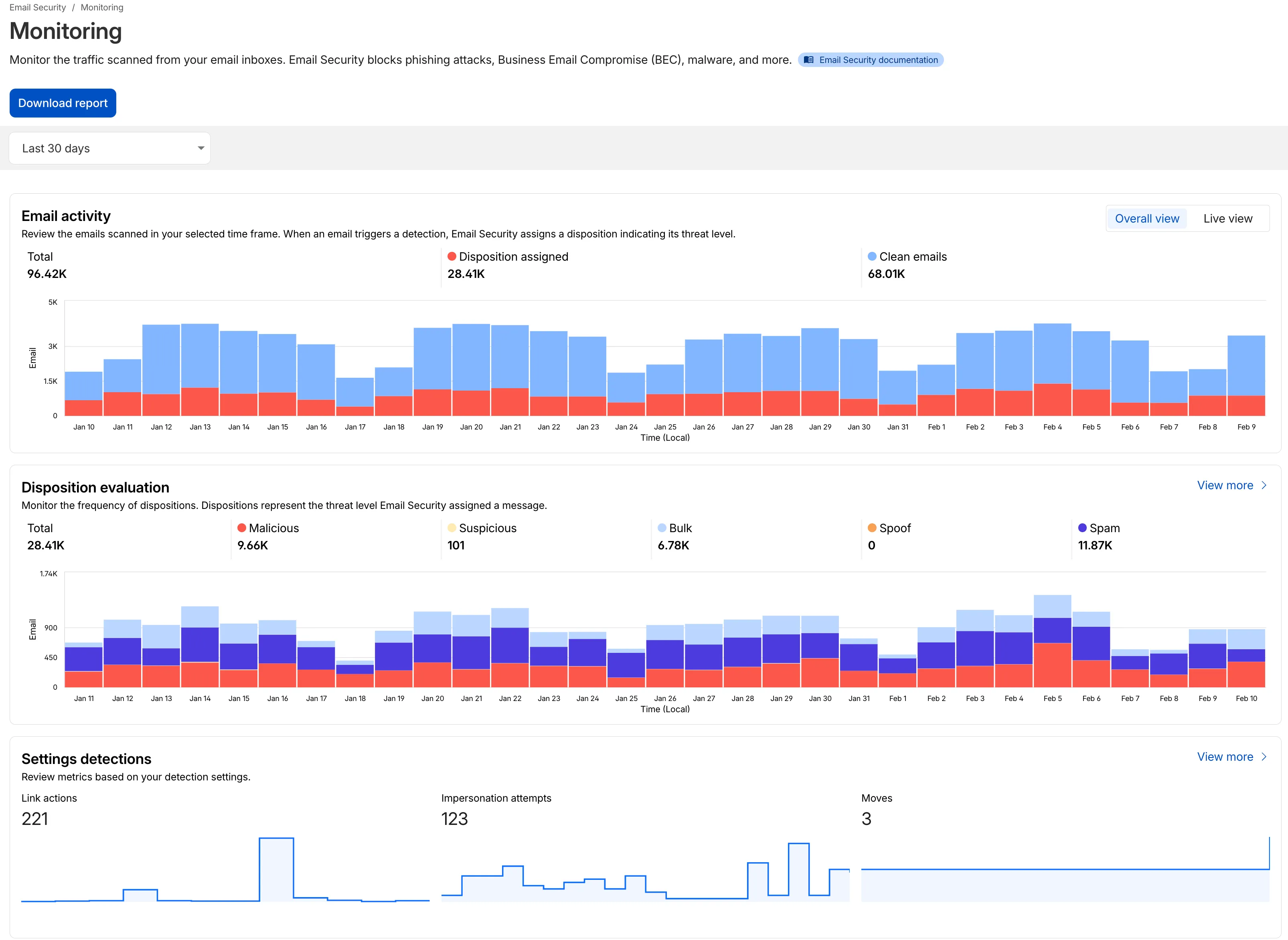The width and height of the screenshot is (1288, 940).
Task: Click the Suspicious legend circle
Action: pyautogui.click(x=452, y=528)
